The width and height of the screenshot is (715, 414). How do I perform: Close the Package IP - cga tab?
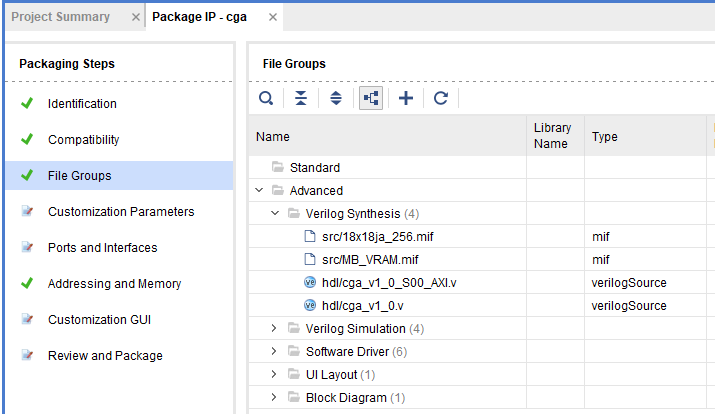(x=273, y=17)
